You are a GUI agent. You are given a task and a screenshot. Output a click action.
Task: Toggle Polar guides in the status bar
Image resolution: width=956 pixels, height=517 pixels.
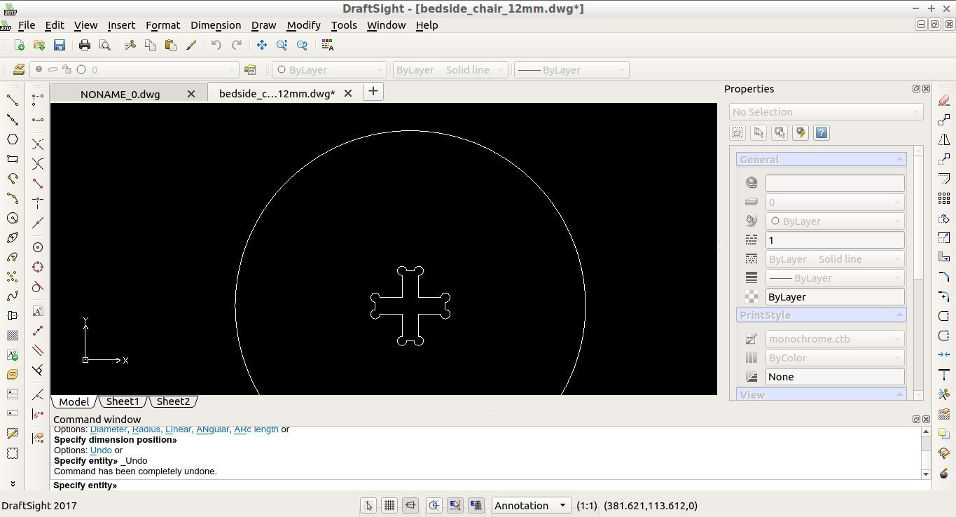434,505
